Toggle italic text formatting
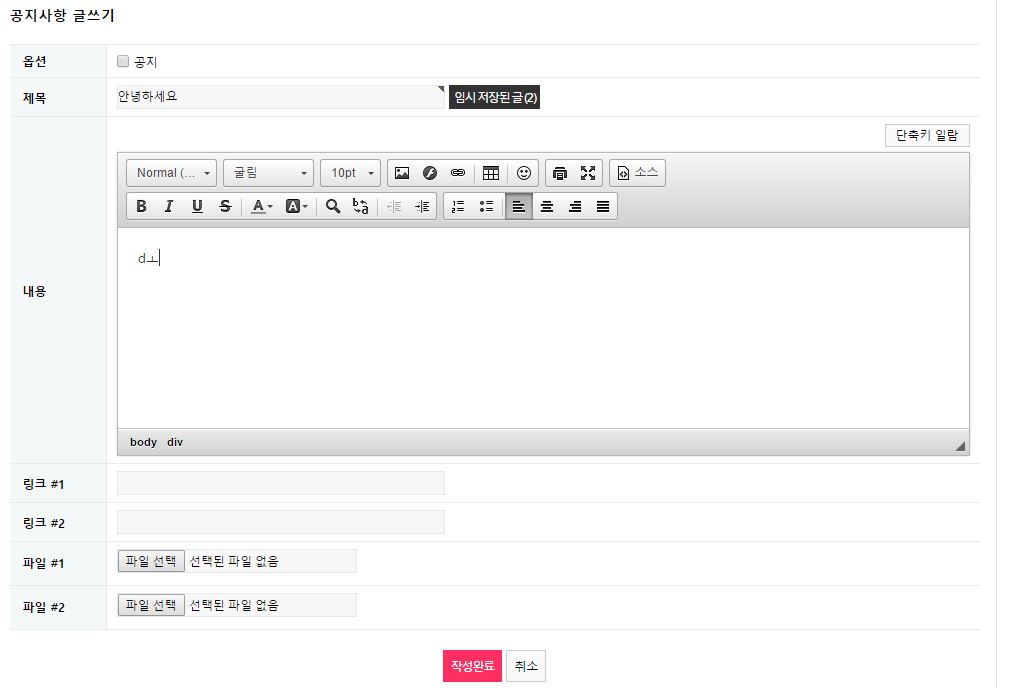Screen dimensions: 1024x688 [169, 206]
